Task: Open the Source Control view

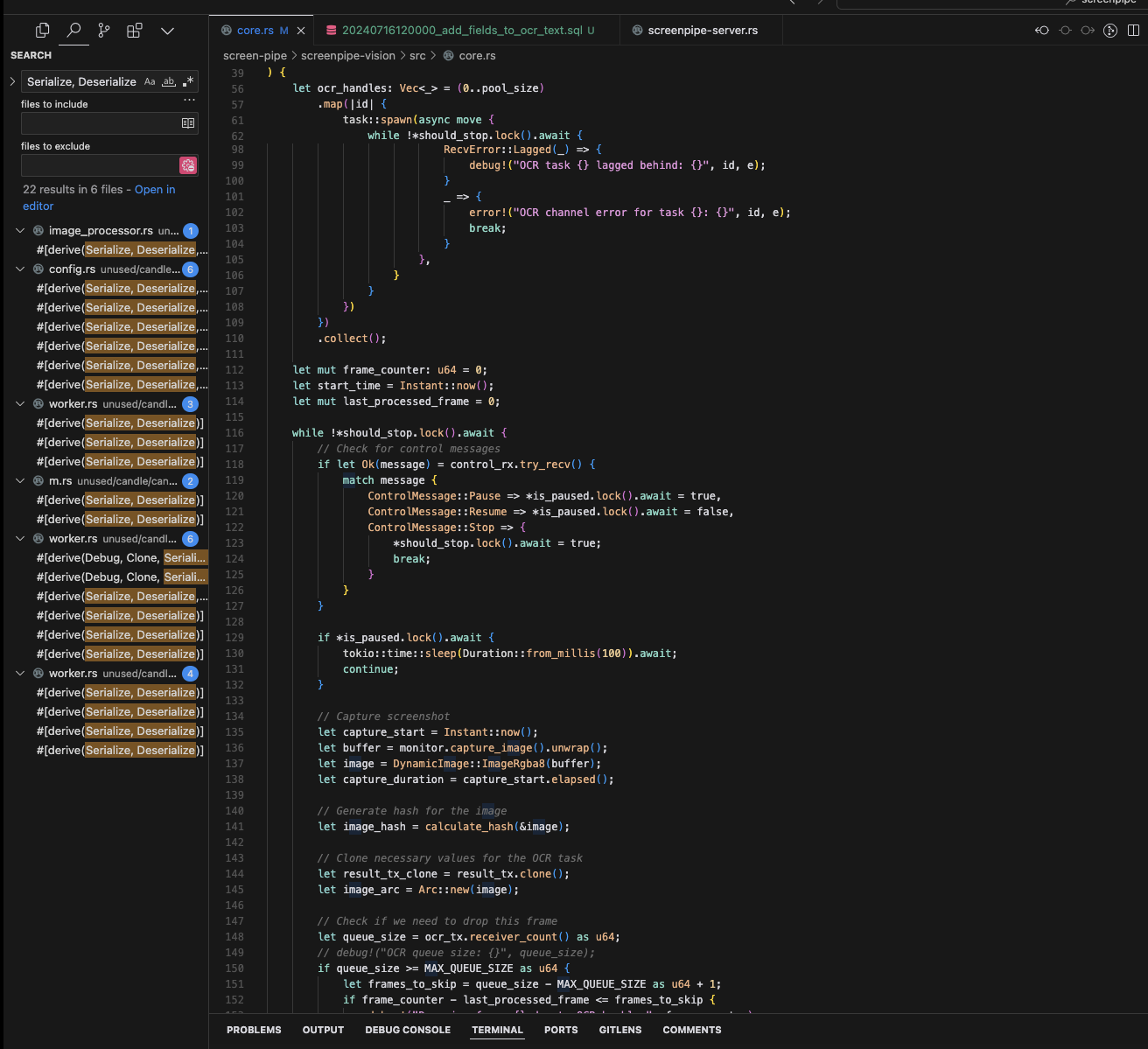Action: [104, 31]
